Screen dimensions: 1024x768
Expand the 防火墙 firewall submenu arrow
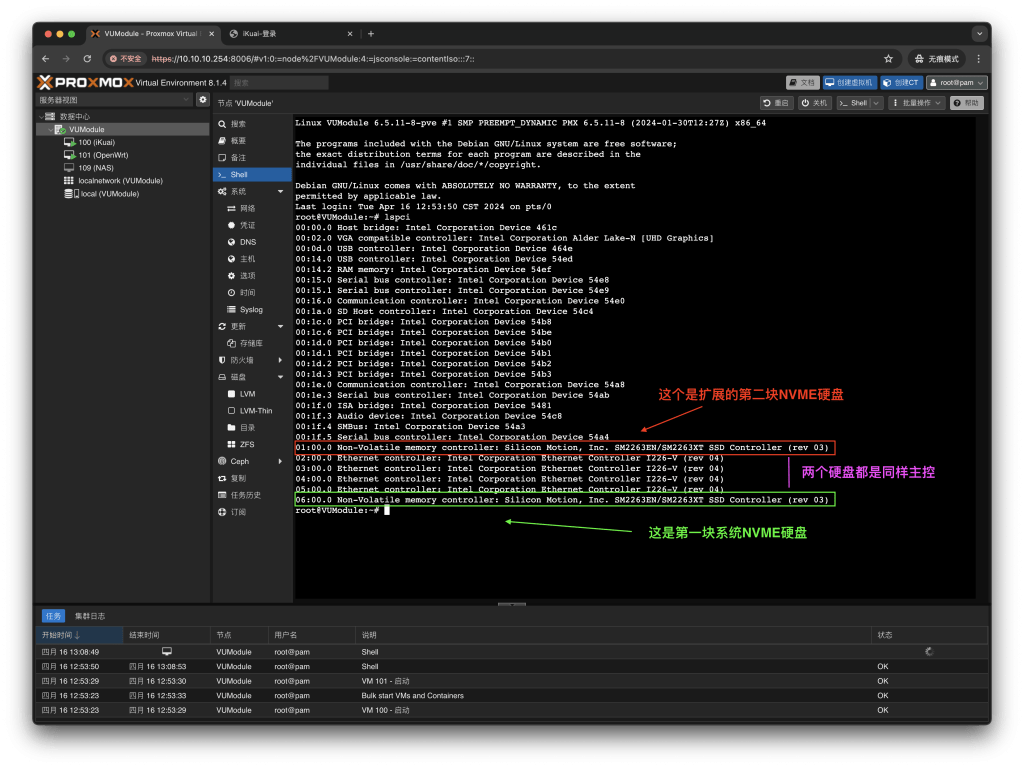point(280,360)
